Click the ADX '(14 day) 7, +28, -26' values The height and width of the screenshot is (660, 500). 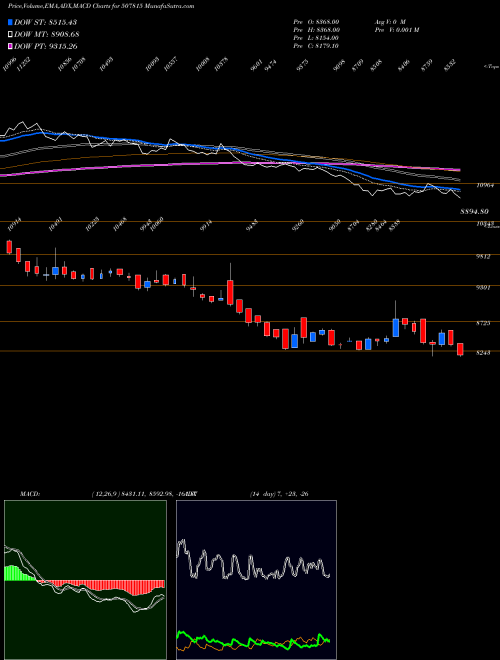point(279,494)
